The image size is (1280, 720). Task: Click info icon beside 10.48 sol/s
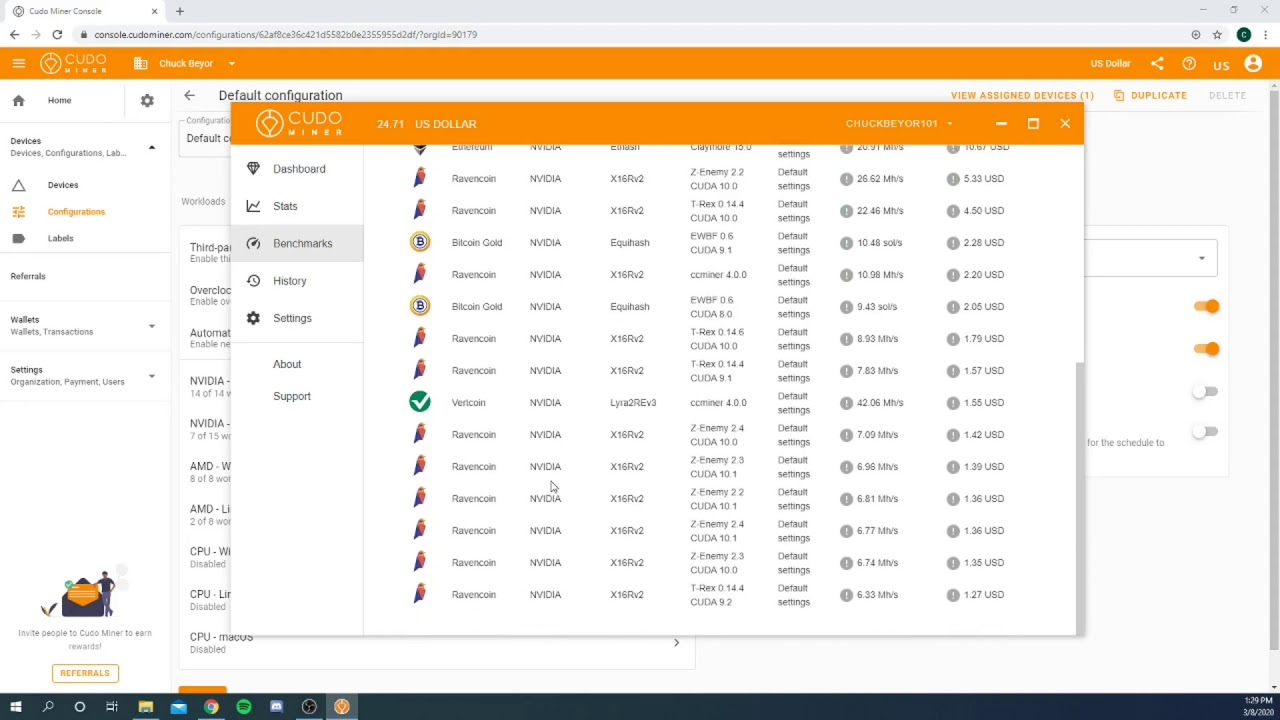point(846,243)
